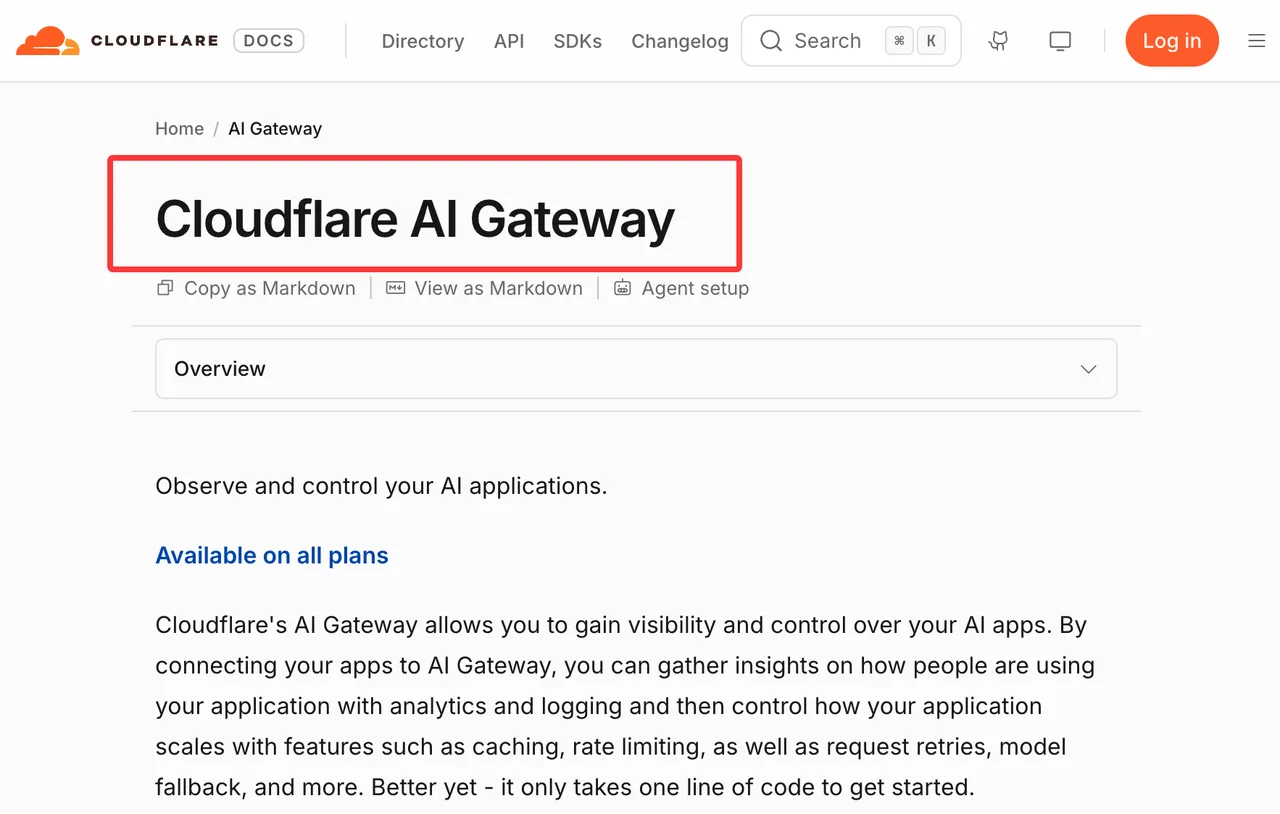
Task: Open the hamburger menu icon
Action: [x=1257, y=41]
